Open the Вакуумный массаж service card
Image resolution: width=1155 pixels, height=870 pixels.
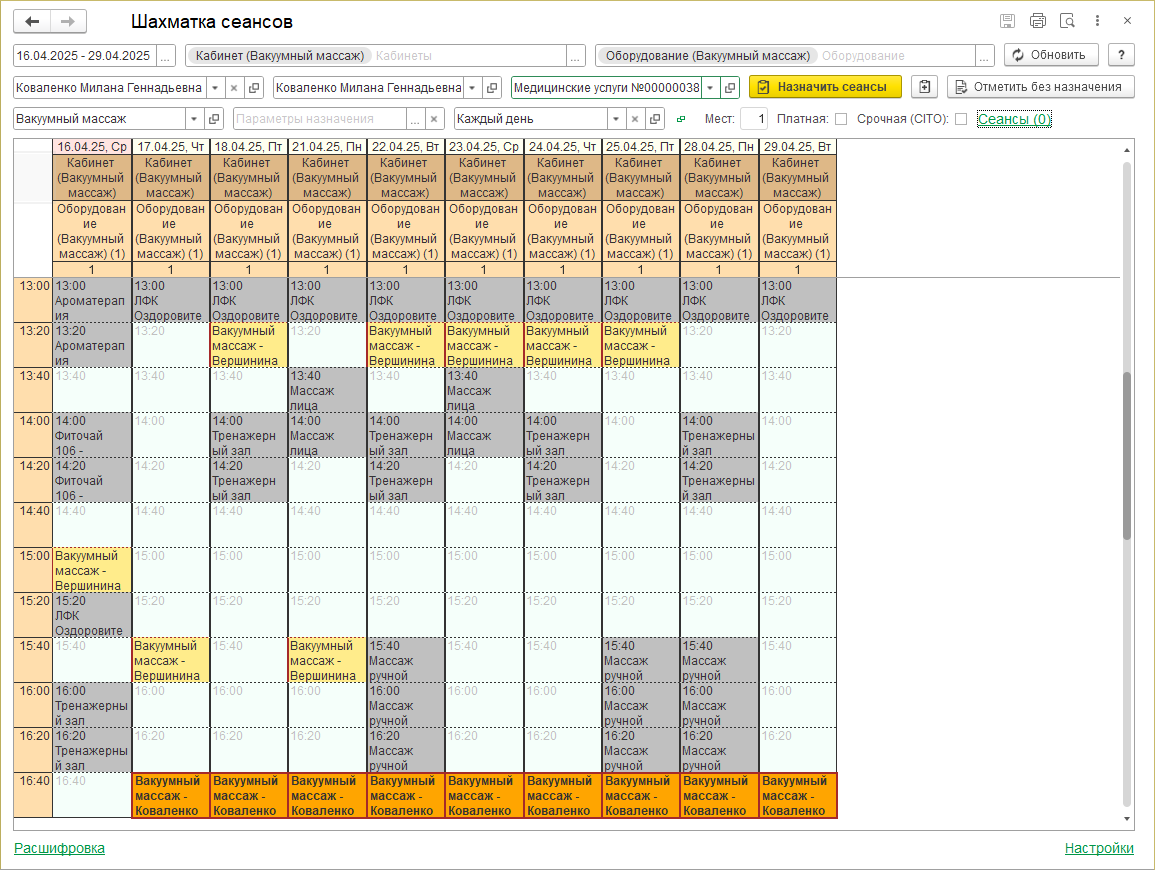(x=214, y=119)
